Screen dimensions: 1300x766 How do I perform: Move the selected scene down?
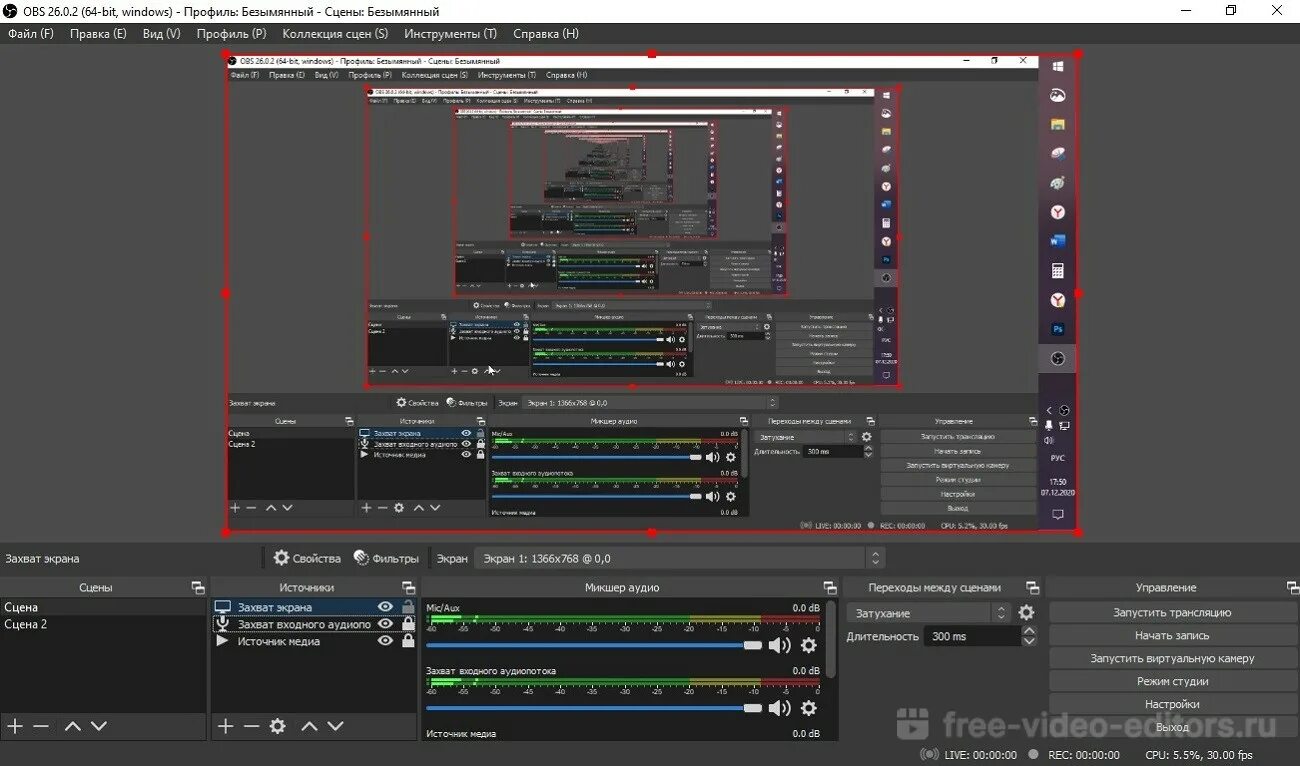pyautogui.click(x=98, y=726)
